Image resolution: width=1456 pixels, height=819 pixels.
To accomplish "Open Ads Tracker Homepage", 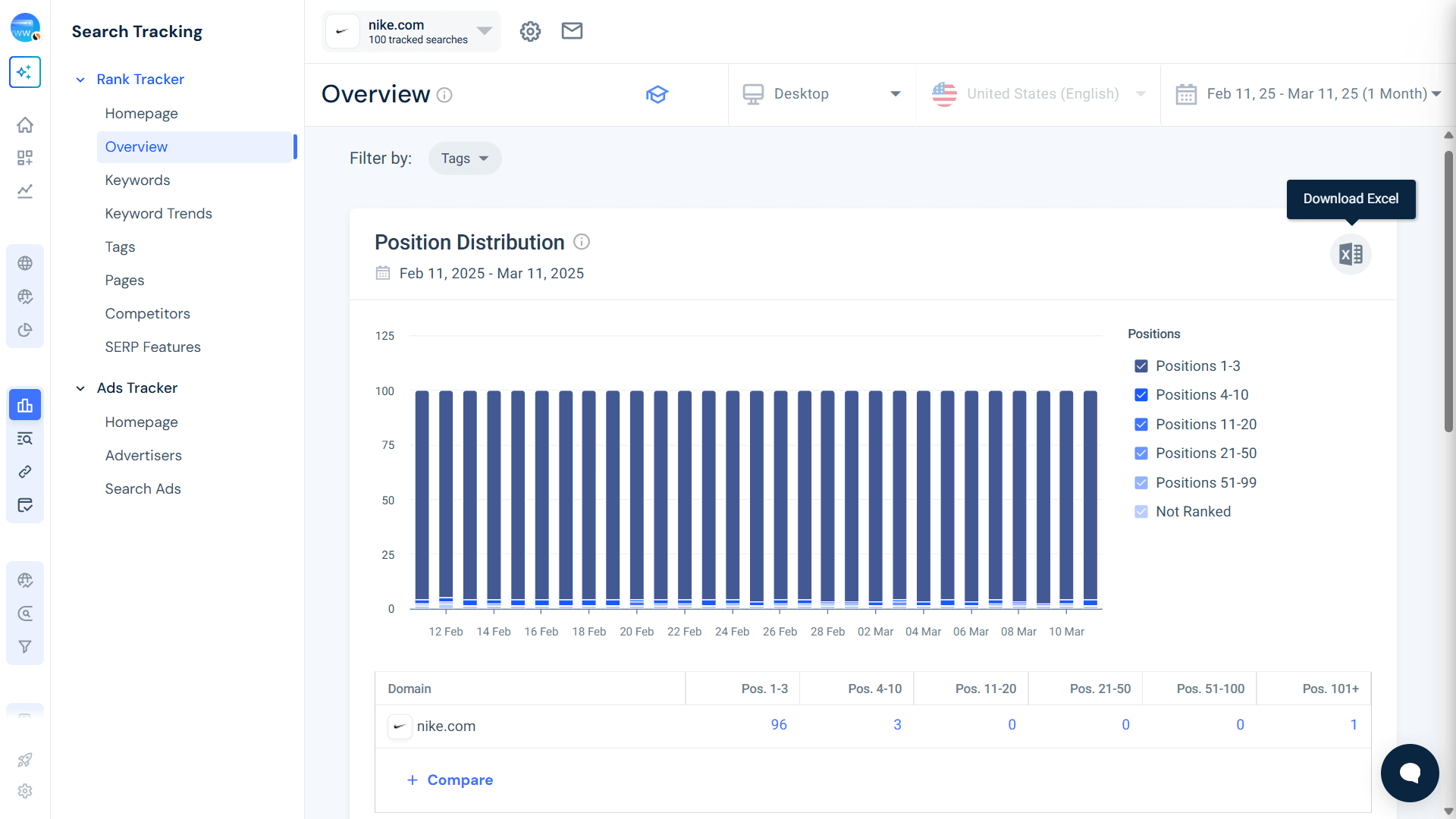I will pyautogui.click(x=141, y=422).
